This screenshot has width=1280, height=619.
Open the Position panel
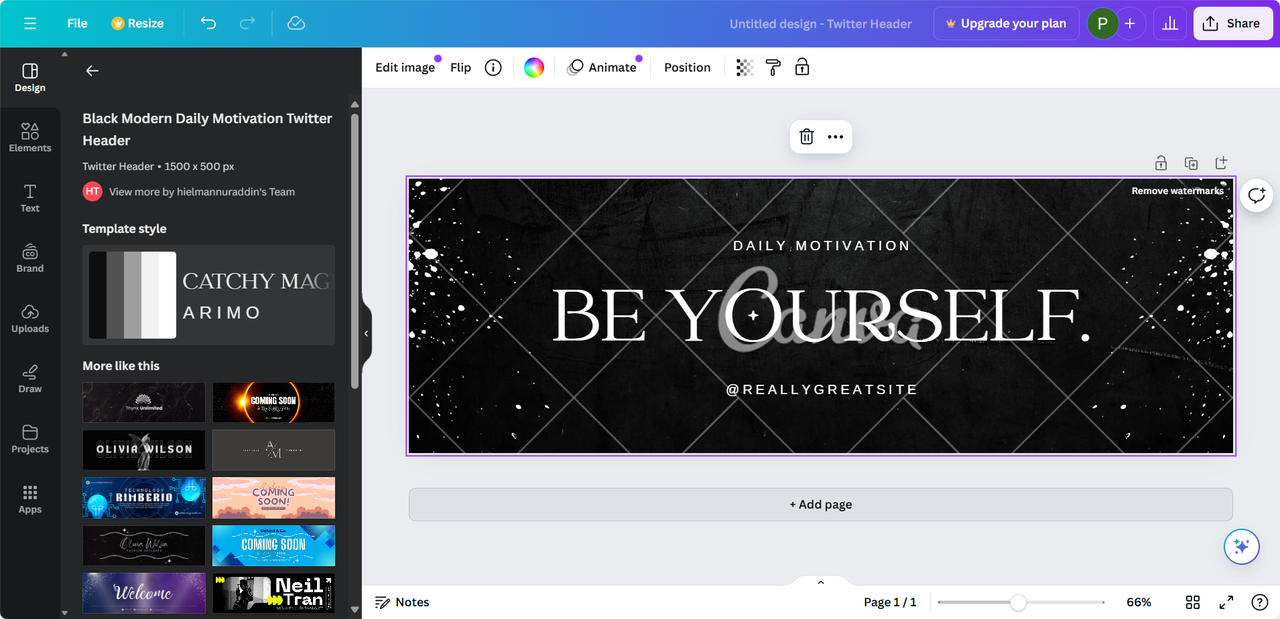tap(687, 67)
